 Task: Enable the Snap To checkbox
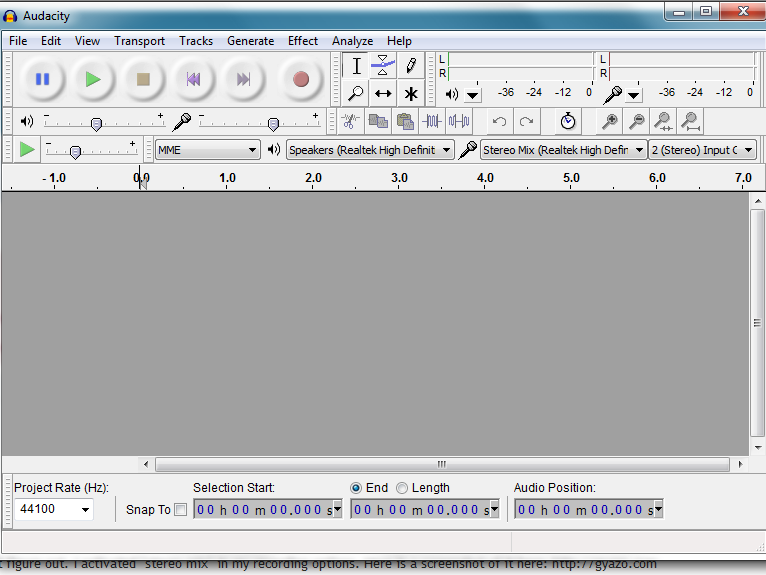[181, 510]
